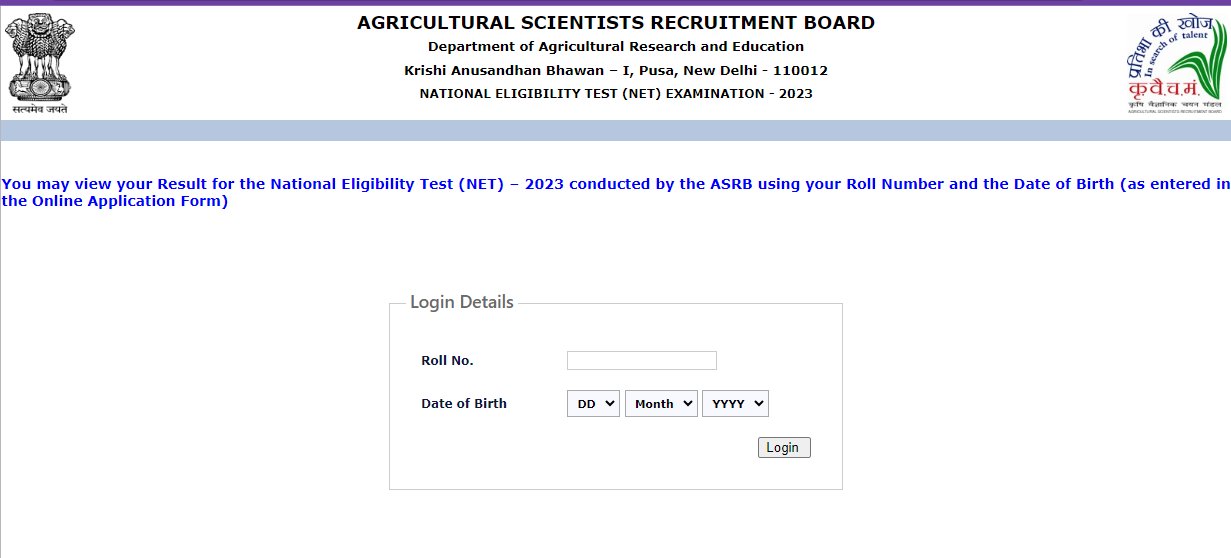Expand the Month dropdown

point(661,404)
